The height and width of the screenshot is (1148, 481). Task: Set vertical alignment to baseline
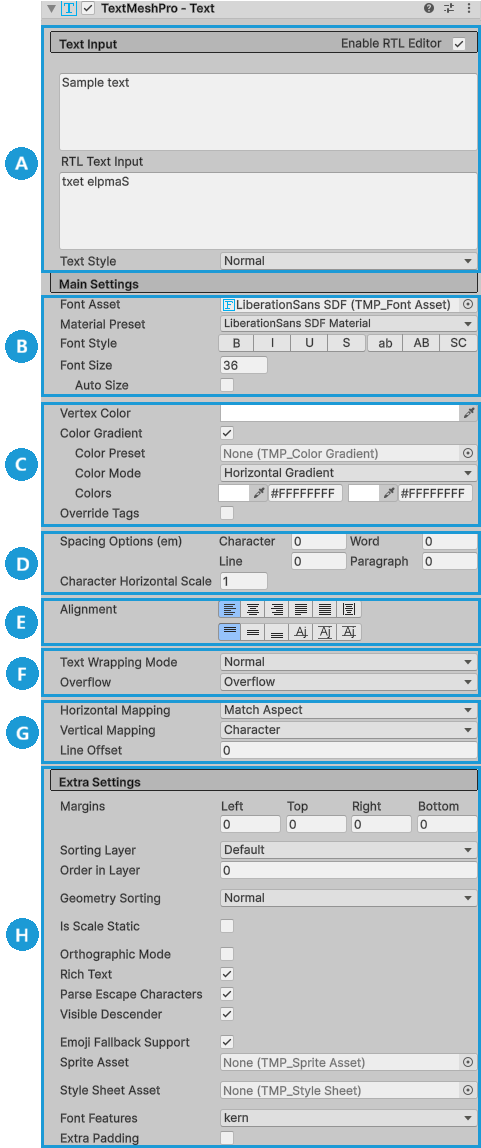coord(299,632)
